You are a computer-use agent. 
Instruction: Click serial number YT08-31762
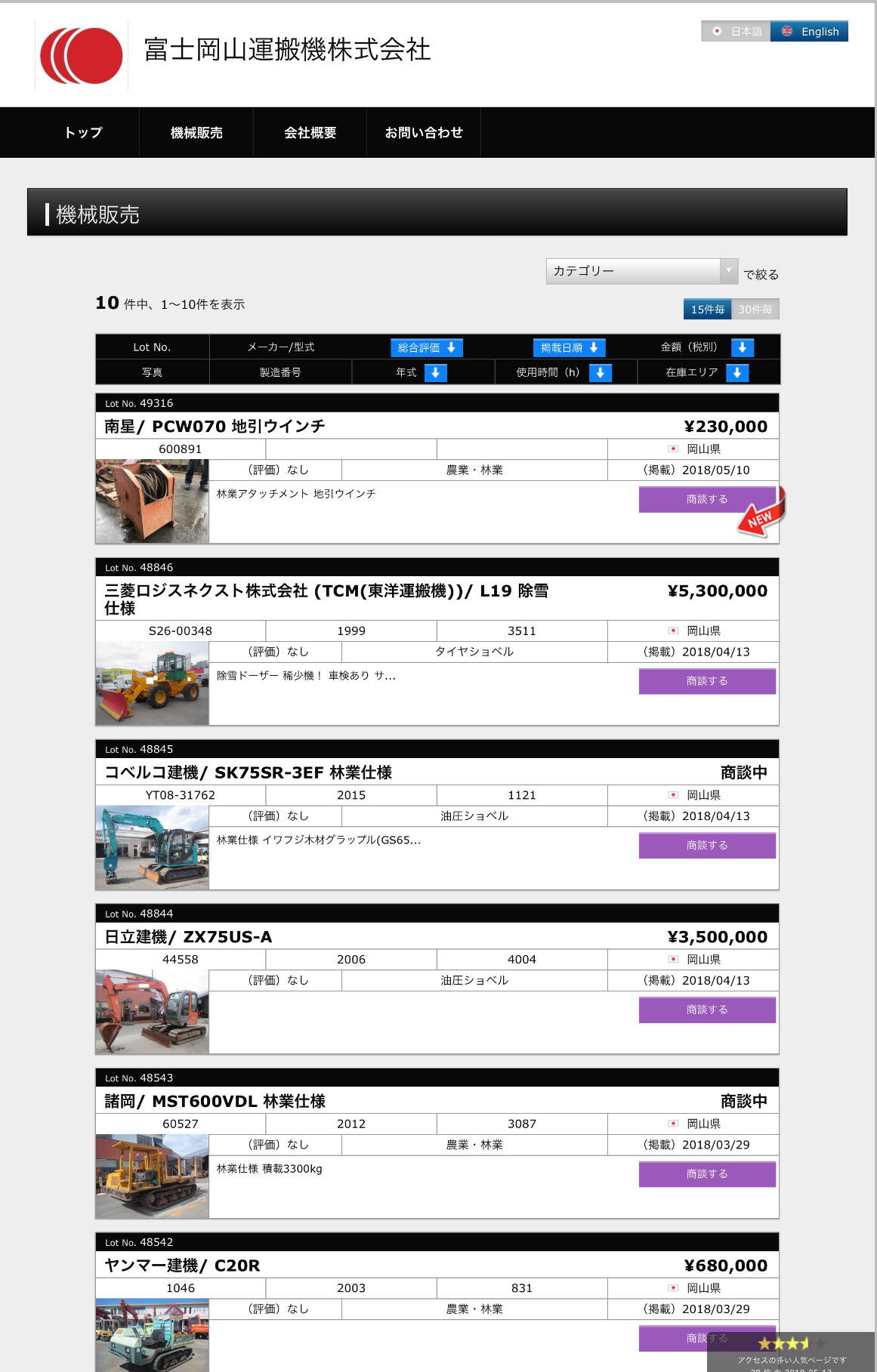click(181, 795)
